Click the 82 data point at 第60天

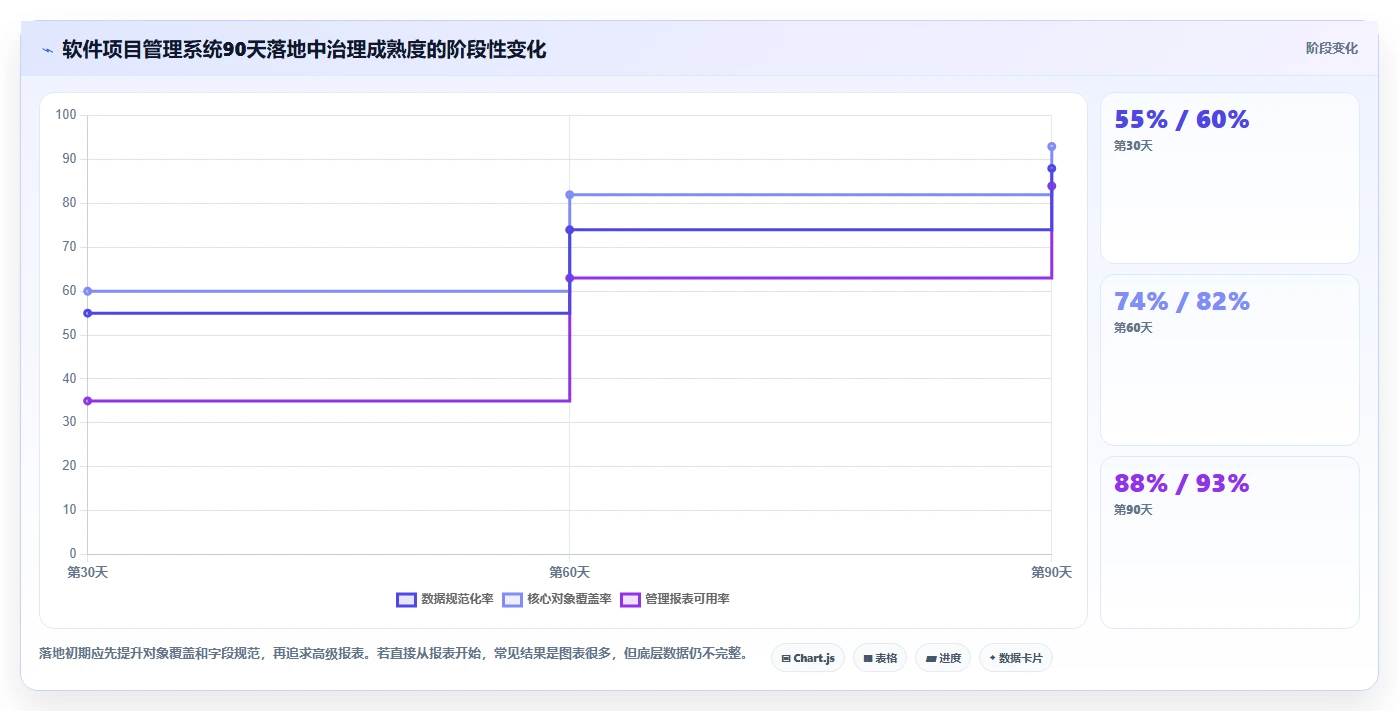[569, 195]
